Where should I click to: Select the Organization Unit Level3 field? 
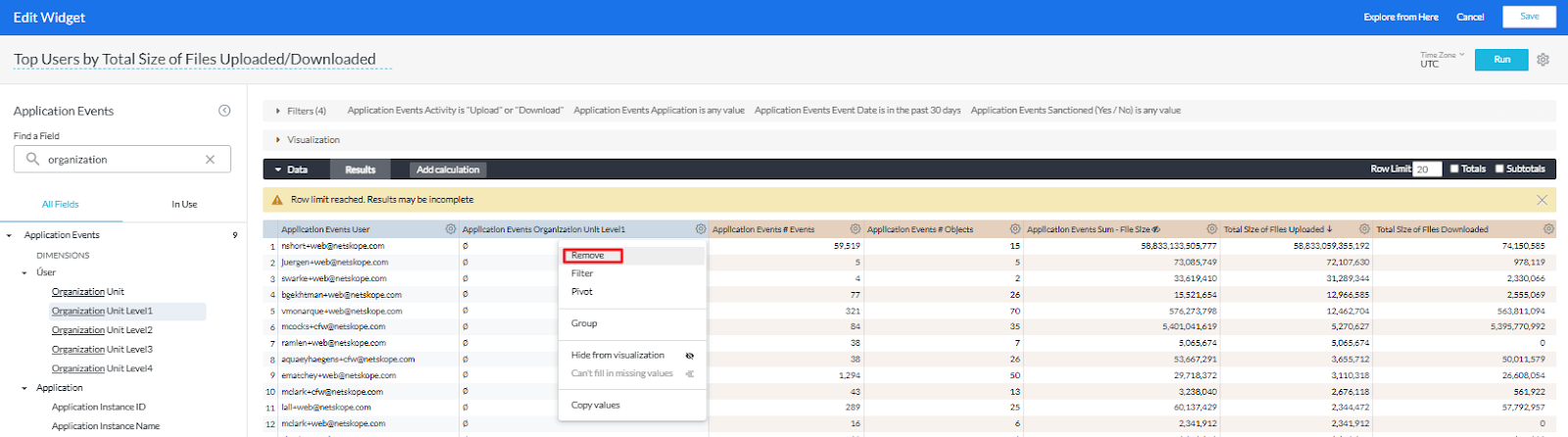tap(102, 349)
